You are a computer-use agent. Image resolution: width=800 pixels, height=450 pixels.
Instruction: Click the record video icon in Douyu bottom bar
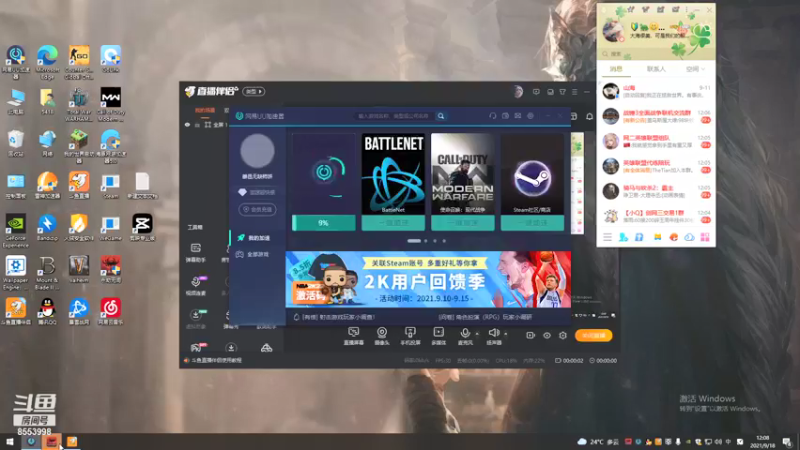click(531, 335)
